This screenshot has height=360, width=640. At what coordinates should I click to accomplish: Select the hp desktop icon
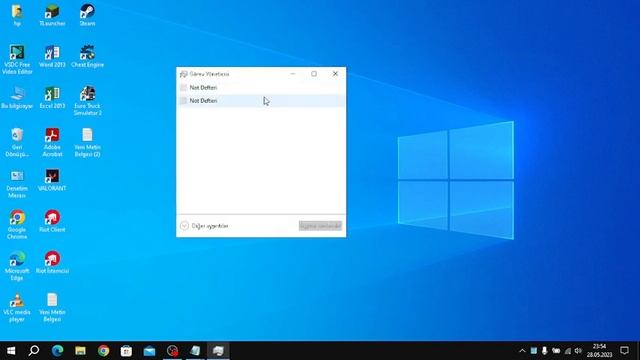(17, 16)
